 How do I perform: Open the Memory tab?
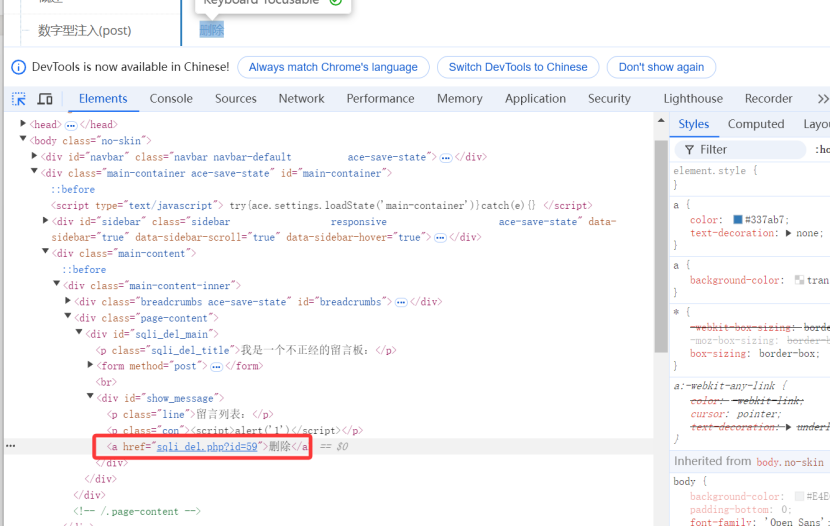tap(459, 99)
